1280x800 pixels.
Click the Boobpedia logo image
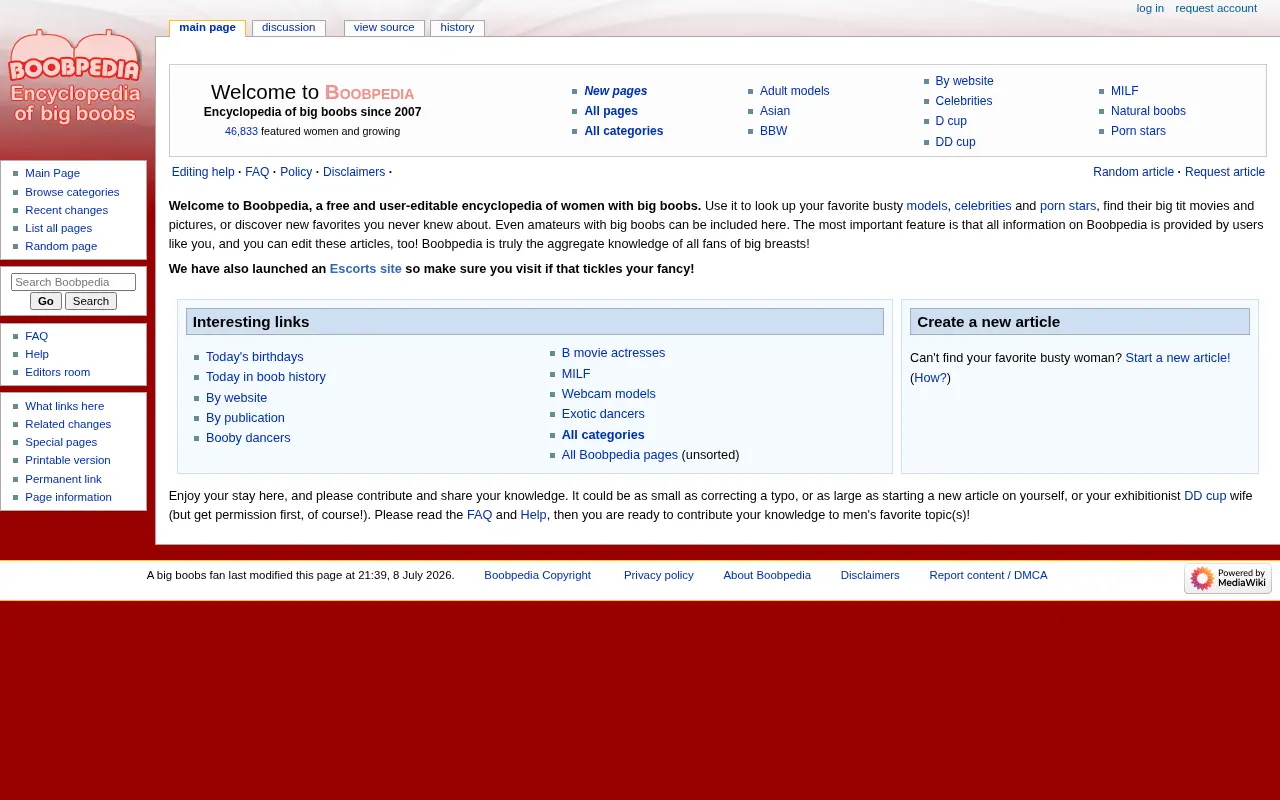[x=75, y=78]
